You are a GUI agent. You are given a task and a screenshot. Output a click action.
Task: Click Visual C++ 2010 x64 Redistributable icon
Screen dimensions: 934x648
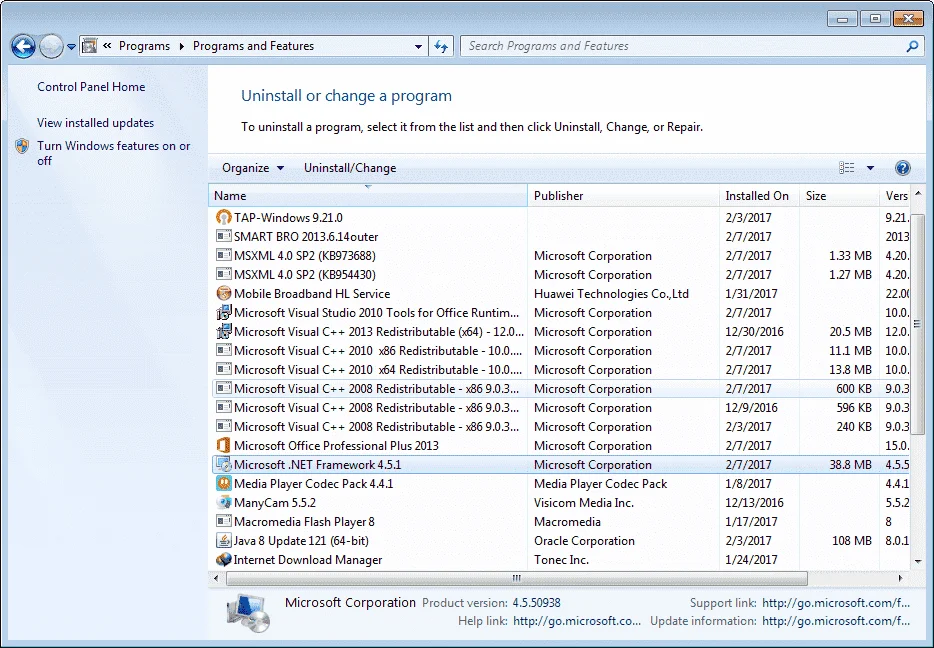[x=223, y=370]
